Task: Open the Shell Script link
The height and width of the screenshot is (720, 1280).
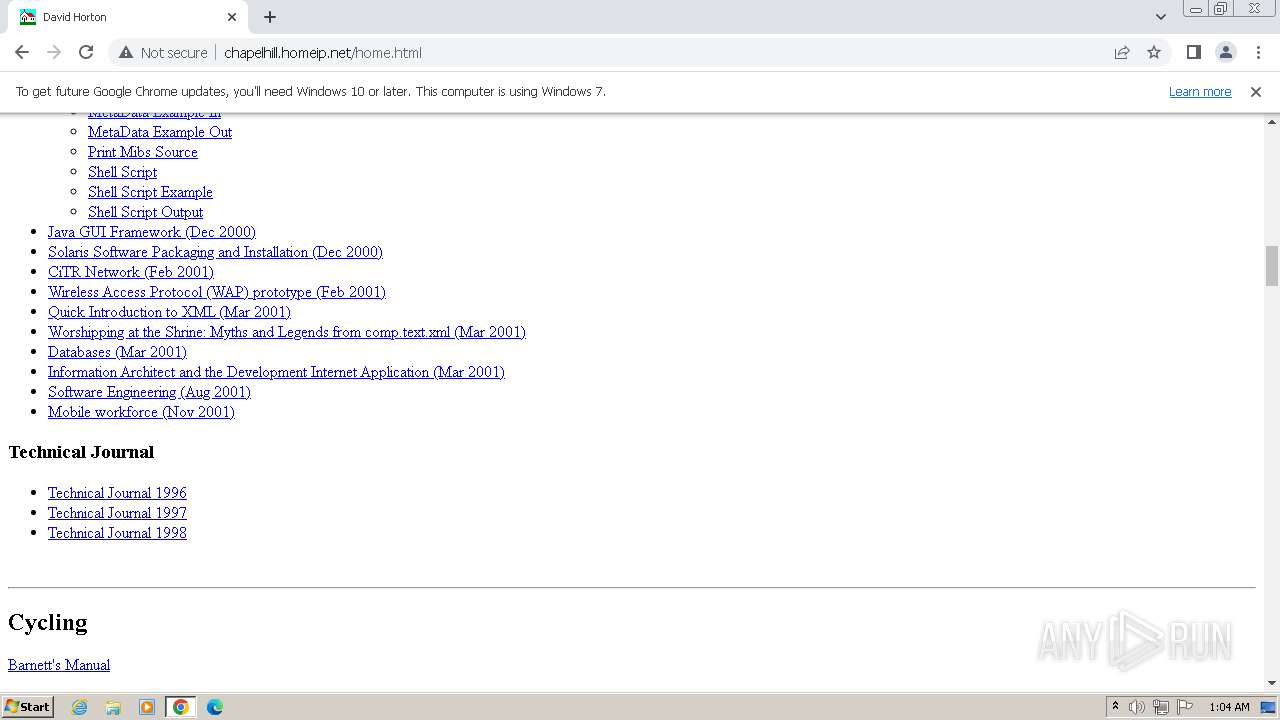Action: point(122,172)
